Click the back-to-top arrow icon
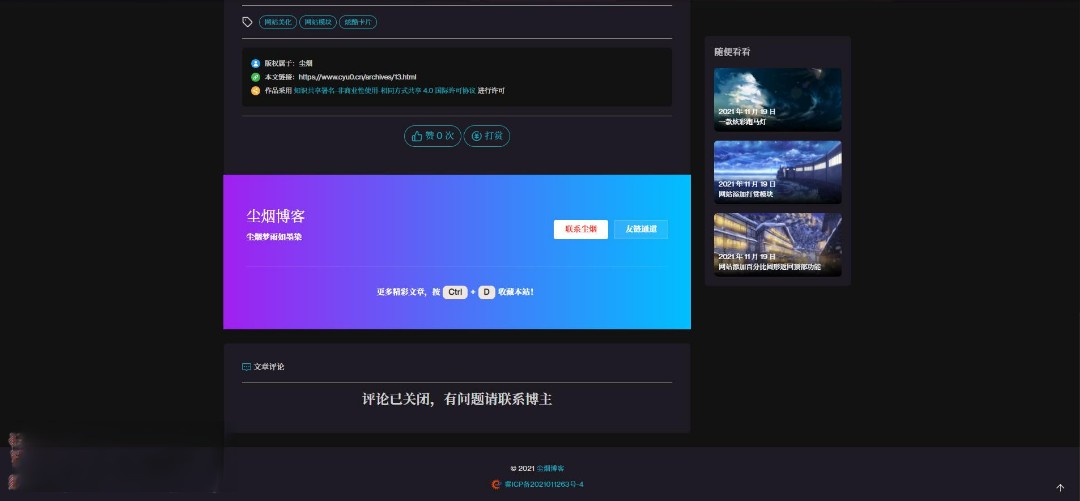The image size is (1080, 501). click(x=1060, y=488)
